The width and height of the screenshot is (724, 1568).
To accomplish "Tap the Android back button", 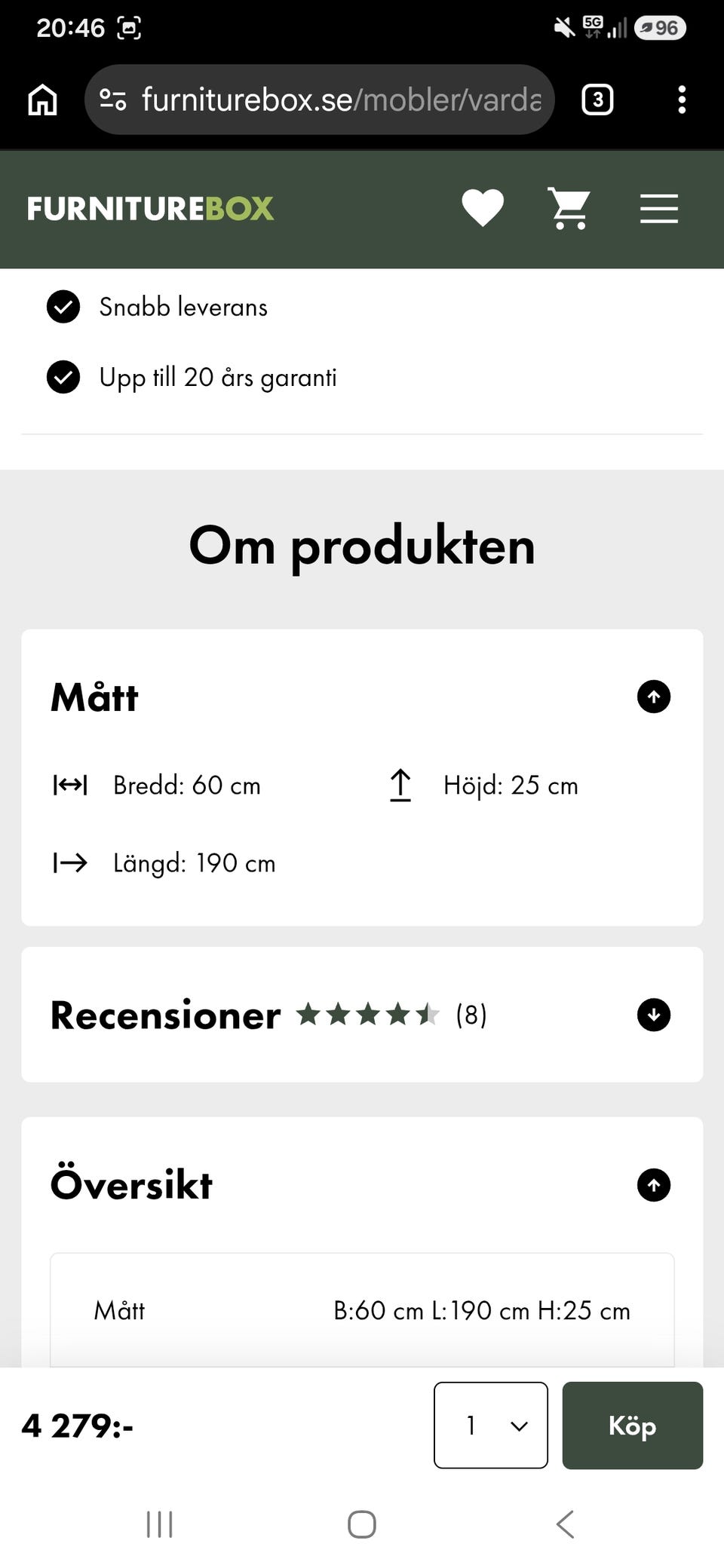I will tap(565, 1524).
